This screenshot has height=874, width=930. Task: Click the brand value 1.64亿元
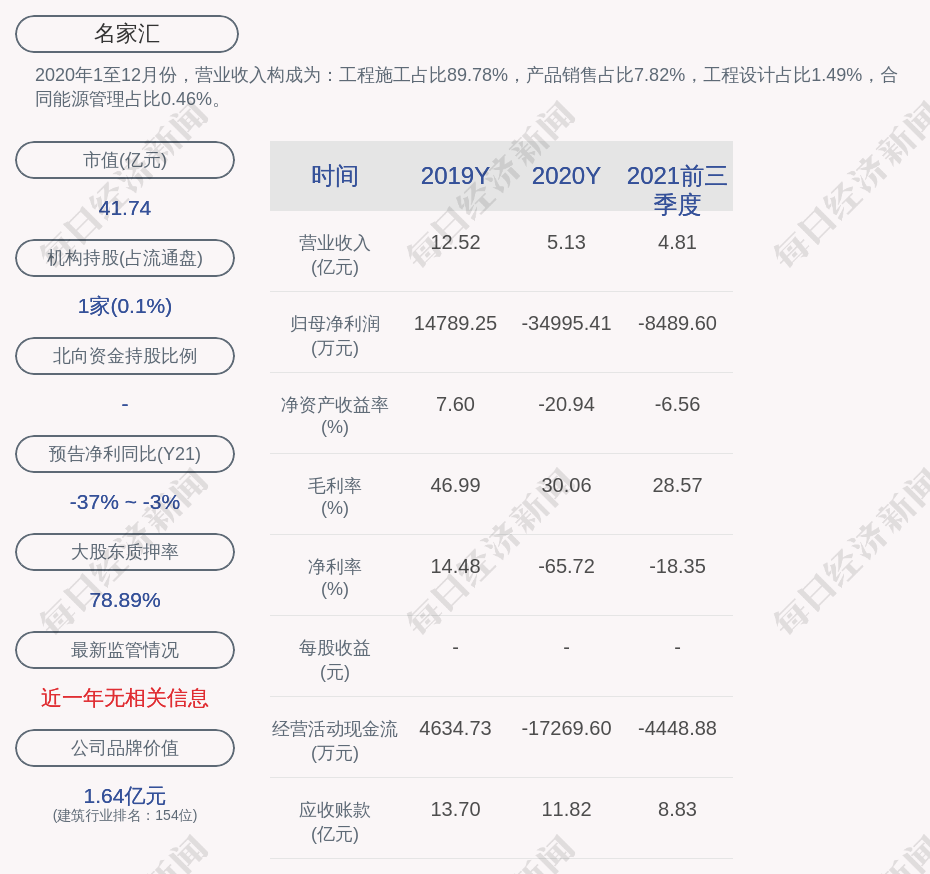(125, 796)
